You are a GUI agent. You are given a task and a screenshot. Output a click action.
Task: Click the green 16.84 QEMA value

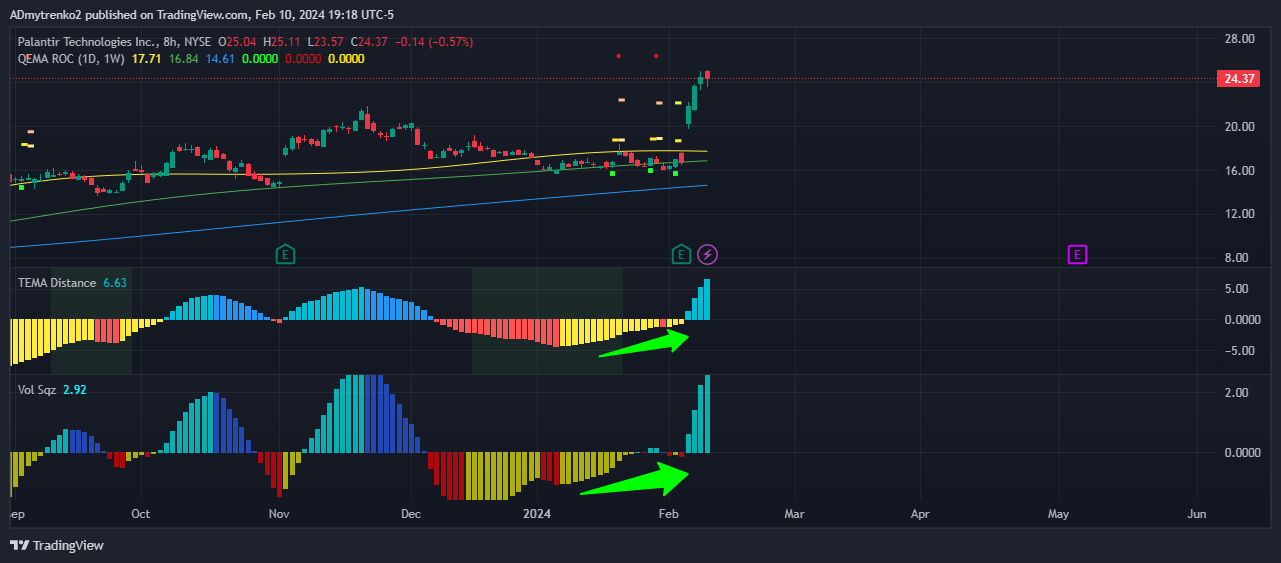(x=184, y=59)
